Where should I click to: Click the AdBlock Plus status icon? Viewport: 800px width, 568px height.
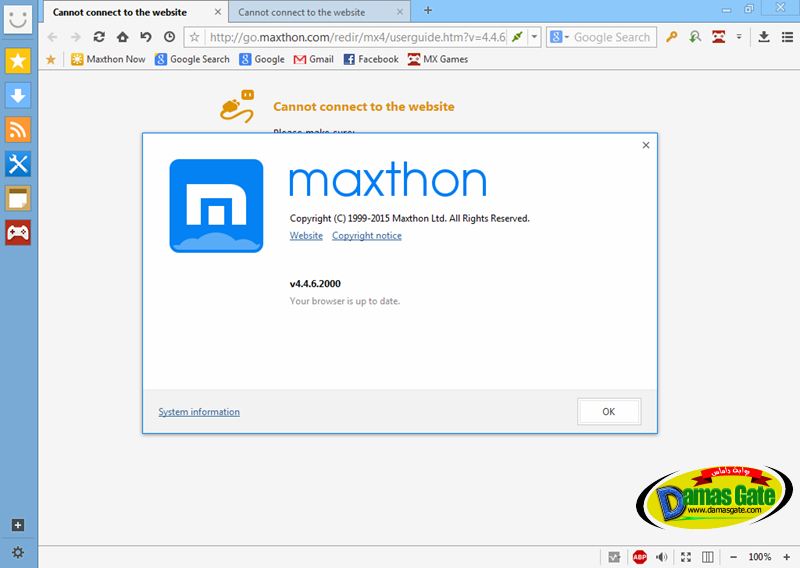(x=640, y=557)
